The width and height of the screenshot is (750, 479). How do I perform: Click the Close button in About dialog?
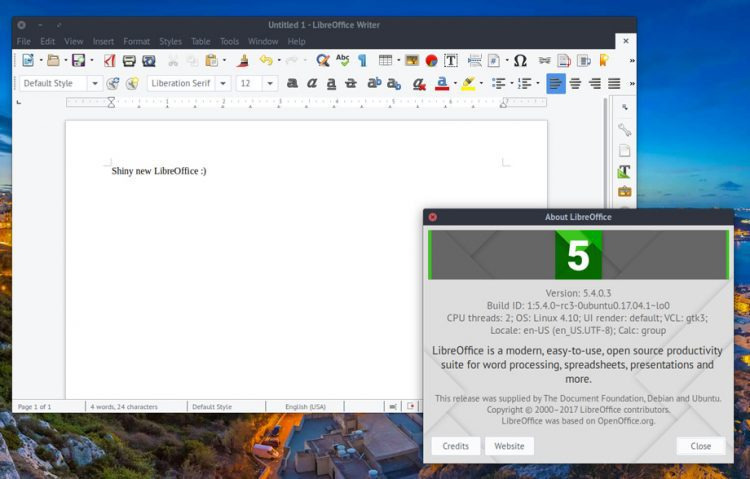click(701, 446)
